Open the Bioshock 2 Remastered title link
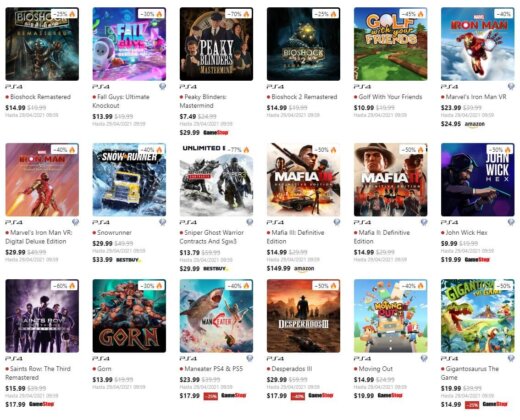520x420 pixels. pyautogui.click(x=304, y=97)
